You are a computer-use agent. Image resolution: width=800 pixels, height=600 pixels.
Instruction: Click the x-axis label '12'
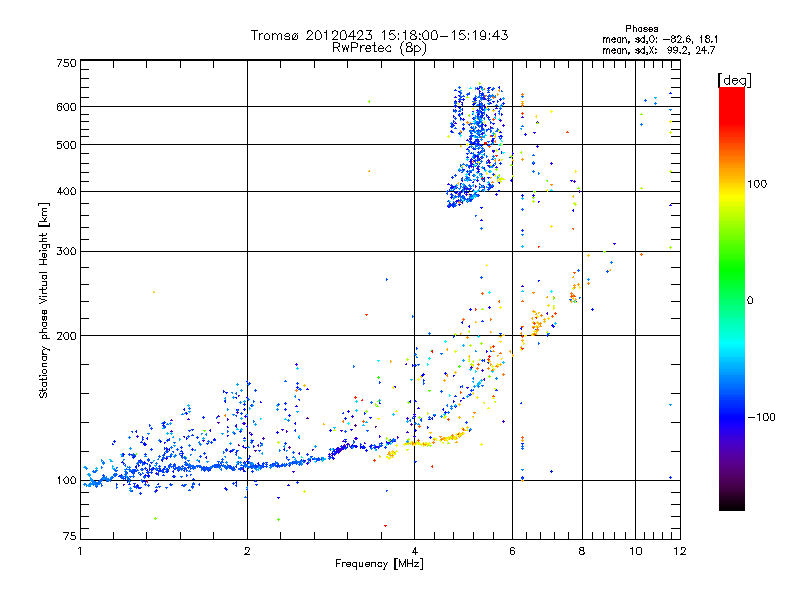(680, 551)
